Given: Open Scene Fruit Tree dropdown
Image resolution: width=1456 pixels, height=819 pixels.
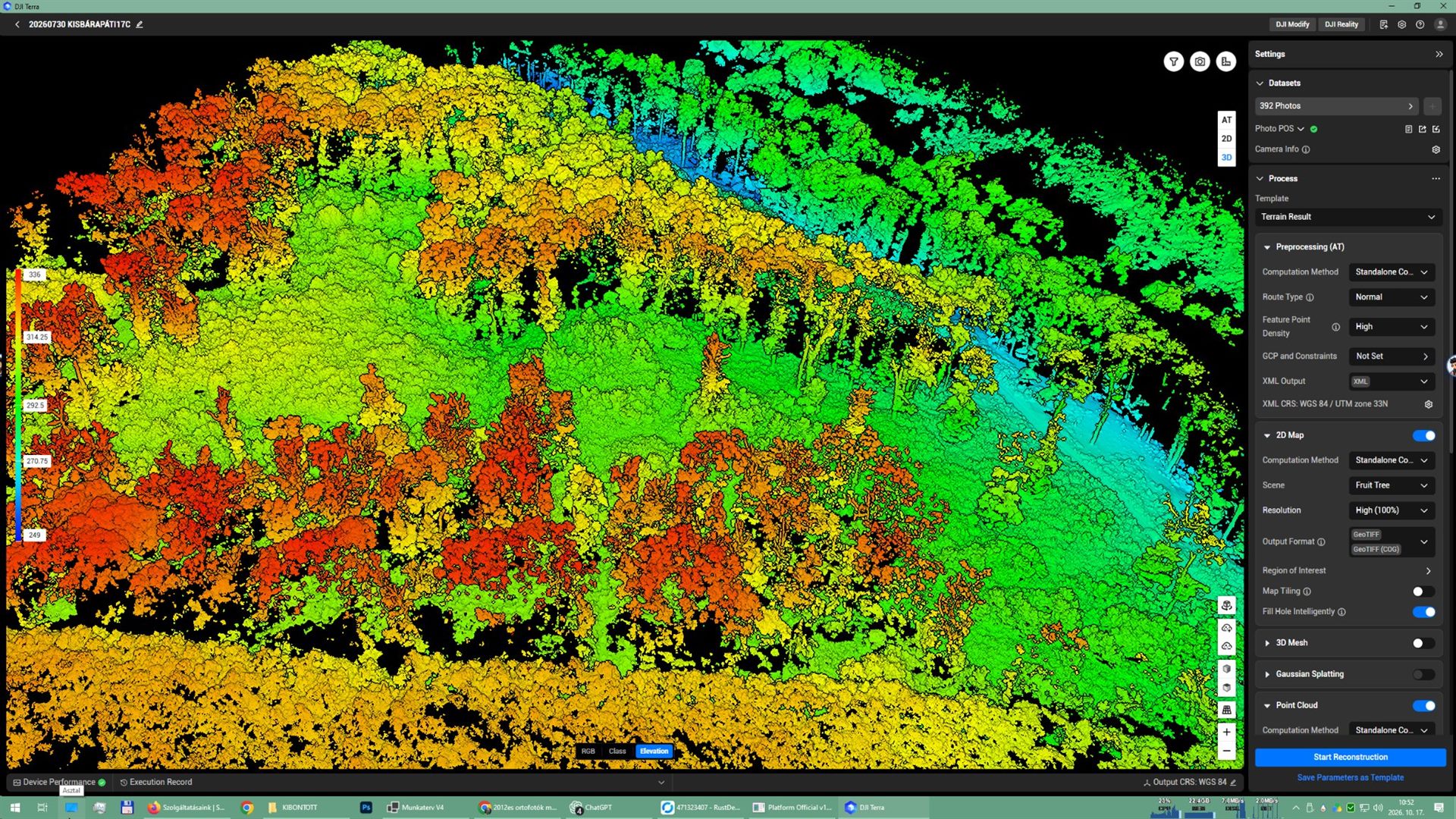Looking at the screenshot, I should click(1392, 485).
